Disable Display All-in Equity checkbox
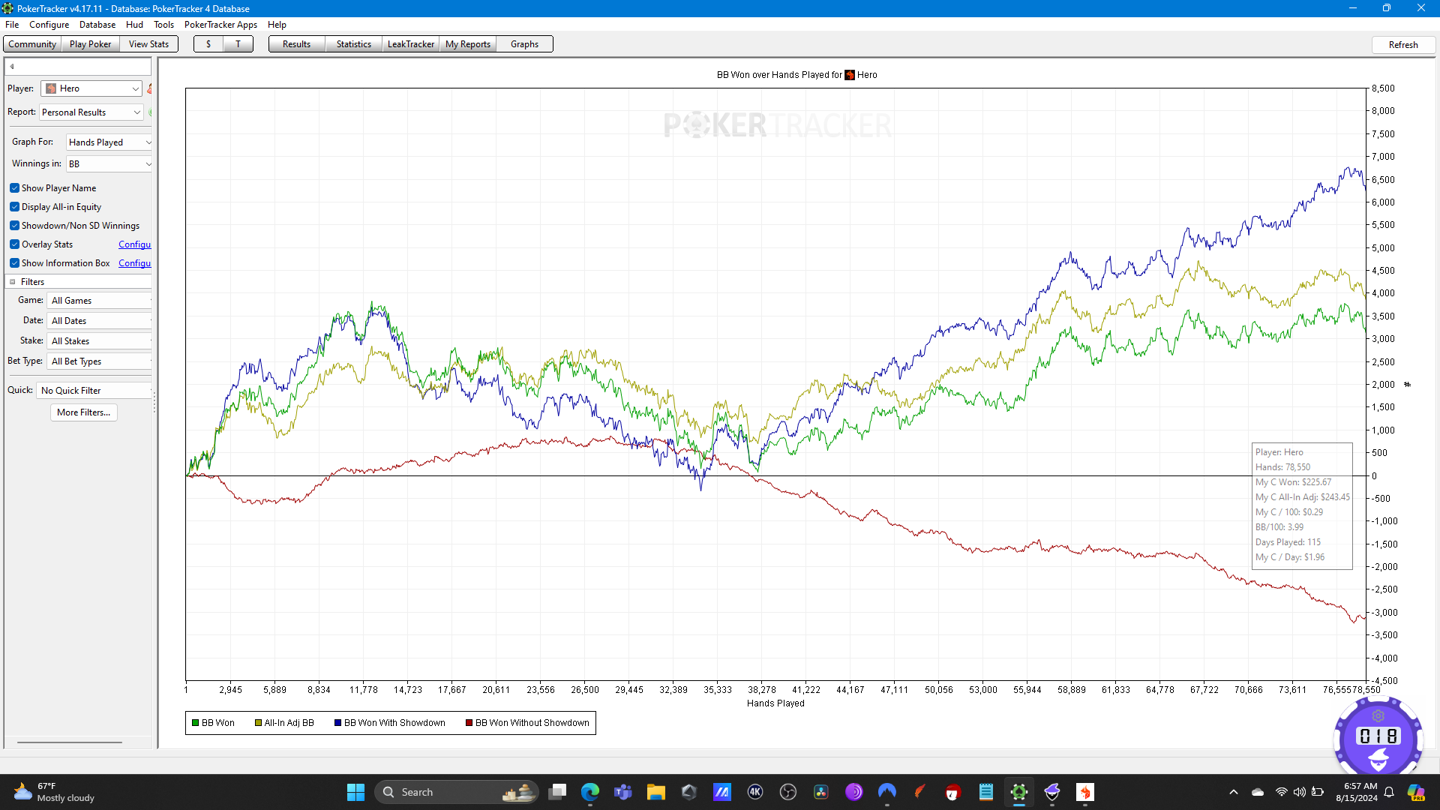 tap(15, 207)
